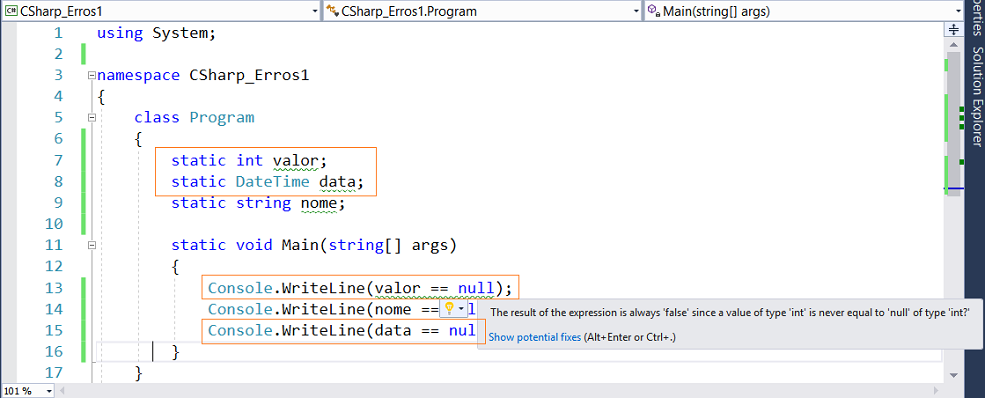The image size is (985, 398).
Task: Collapse the class Program block
Action: pos(92,117)
